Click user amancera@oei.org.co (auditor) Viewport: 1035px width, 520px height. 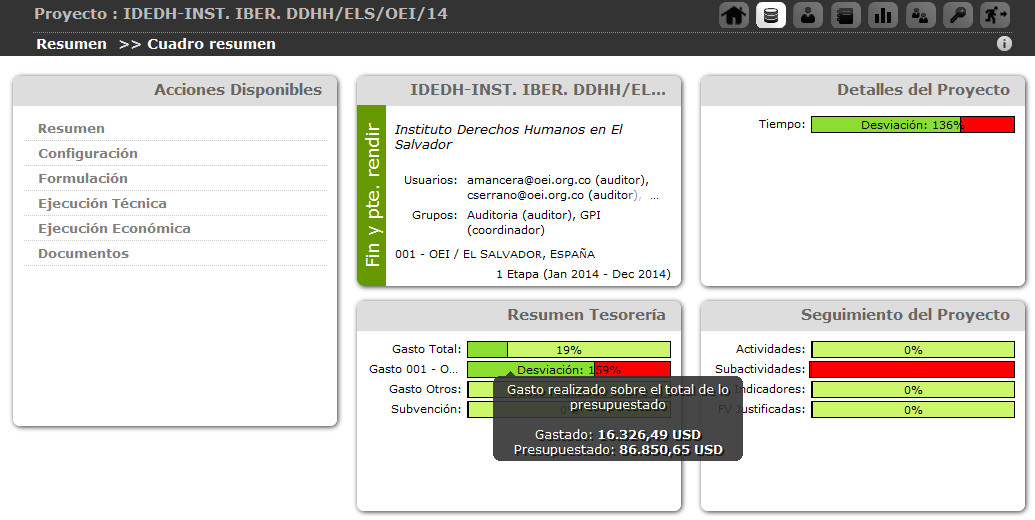click(558, 180)
